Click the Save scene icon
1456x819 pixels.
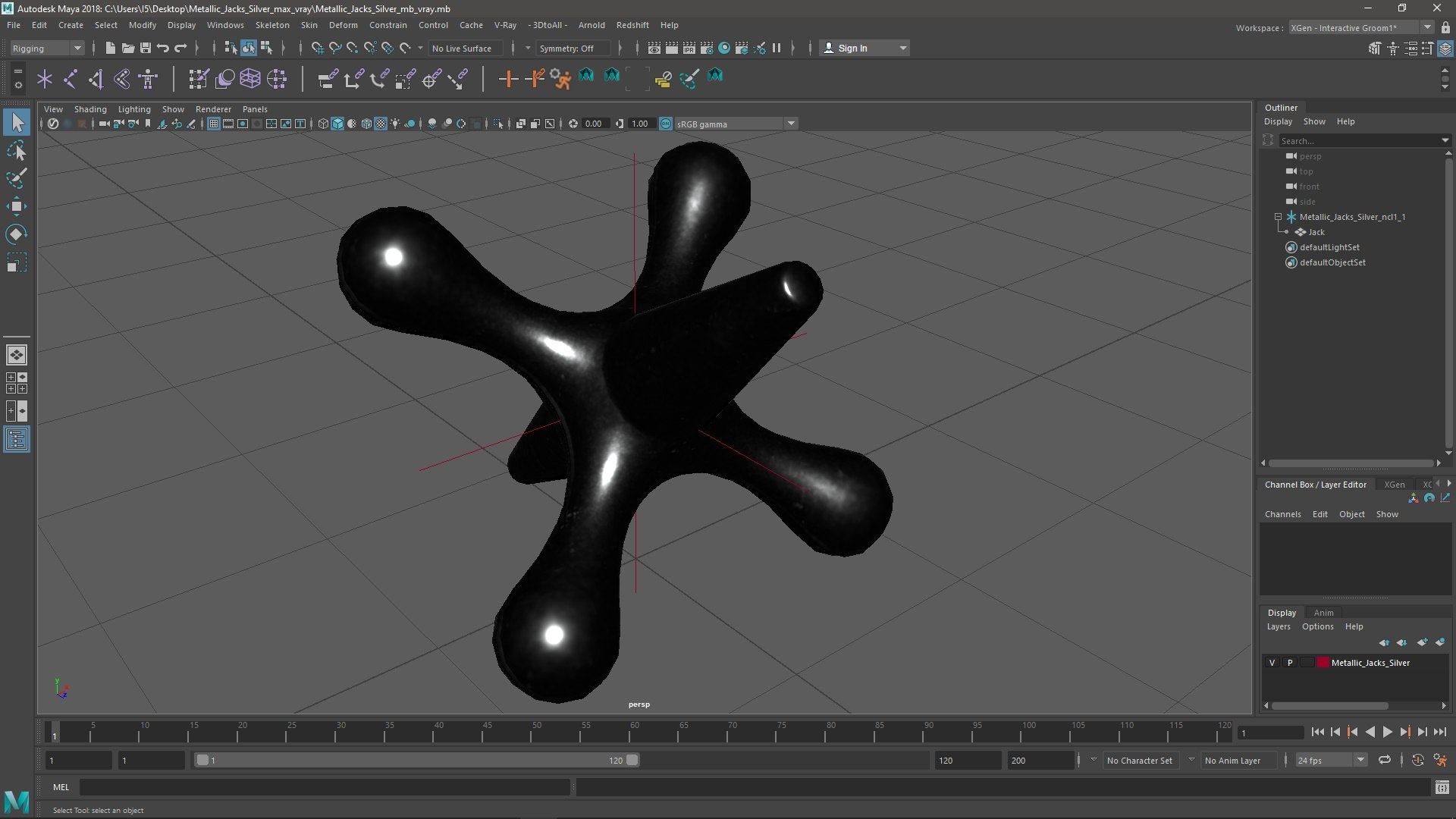pyautogui.click(x=146, y=48)
